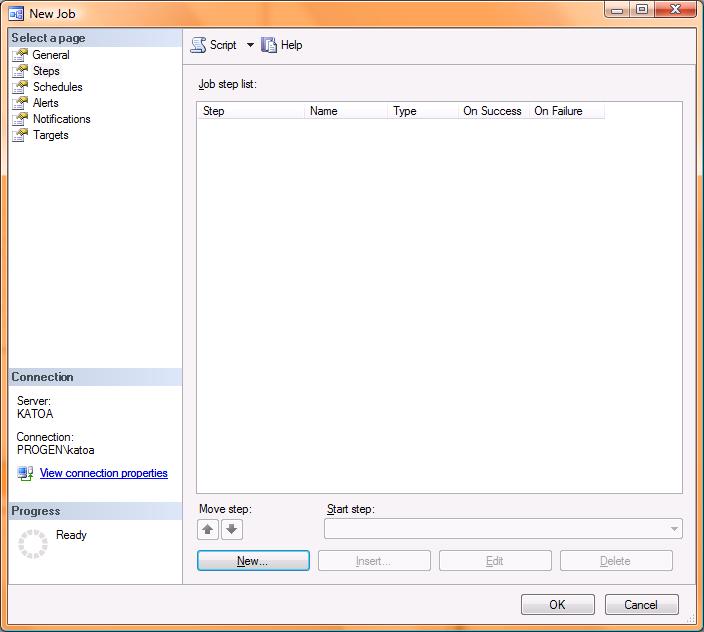Click the On Success column header
Viewport: 704px width, 632px height.
[493, 111]
